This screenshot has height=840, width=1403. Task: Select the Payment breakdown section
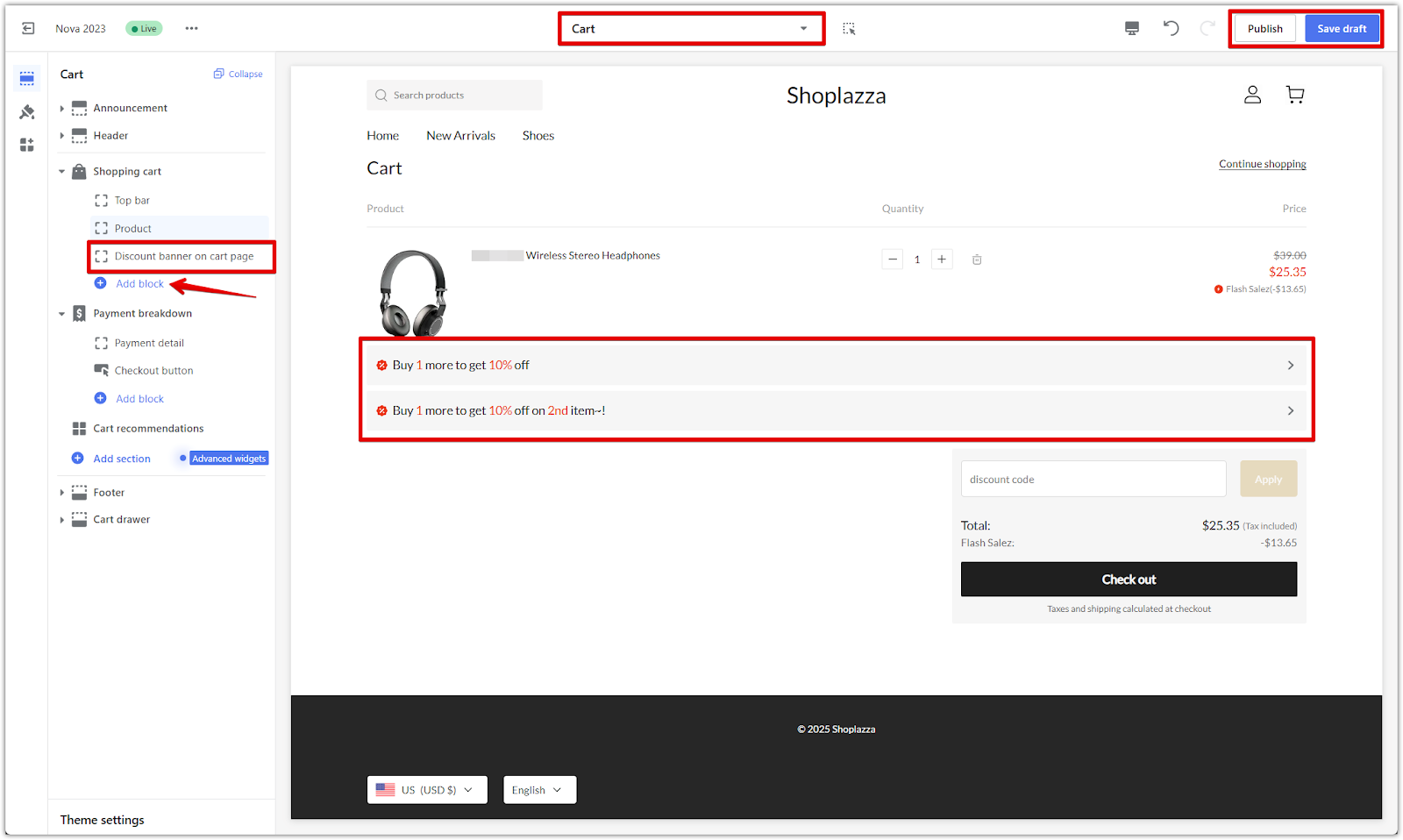(x=142, y=314)
